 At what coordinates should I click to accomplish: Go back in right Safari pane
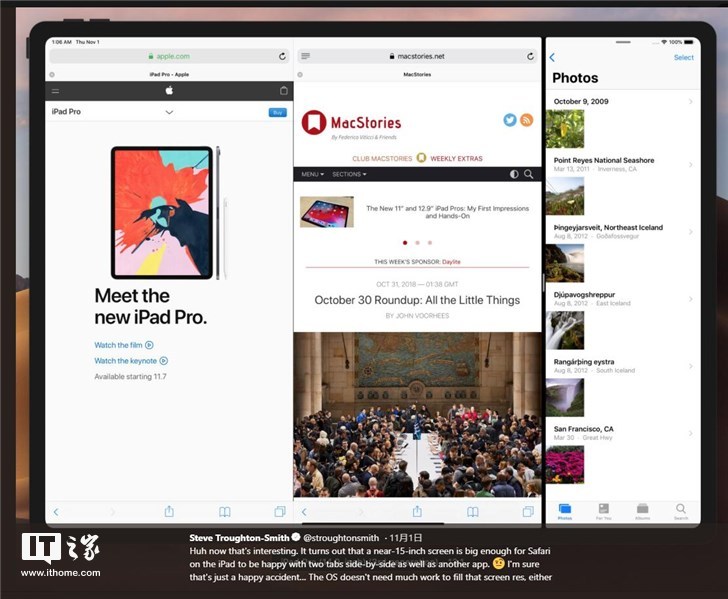click(304, 512)
